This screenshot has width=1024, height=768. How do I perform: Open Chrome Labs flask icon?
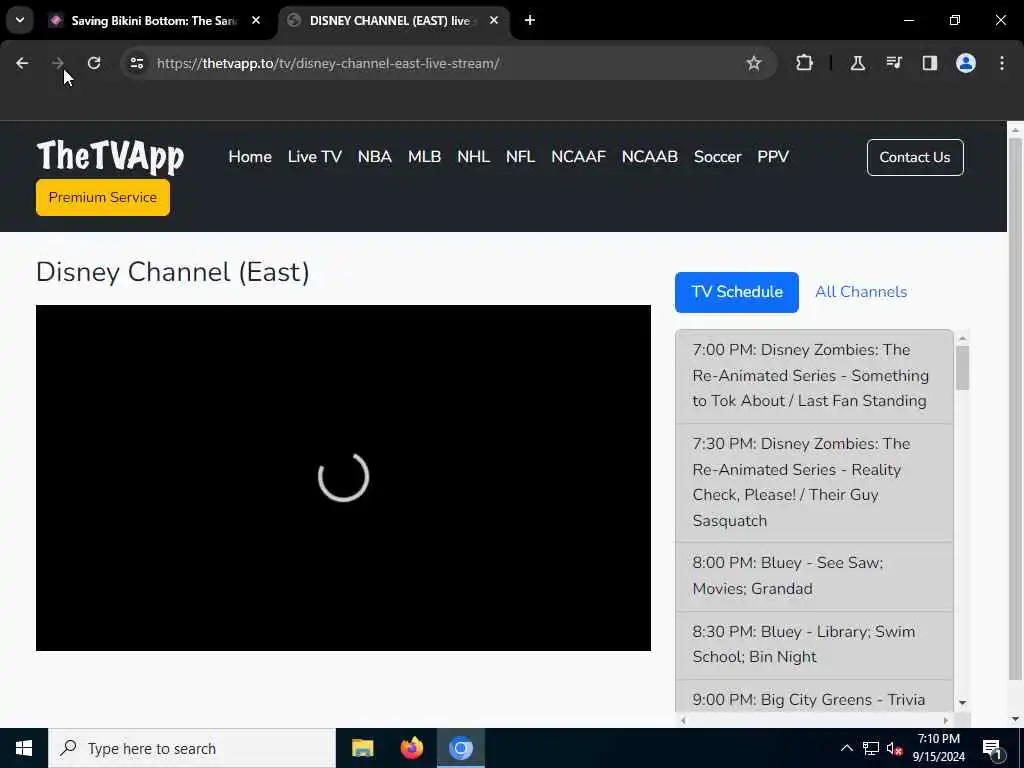pyautogui.click(x=857, y=63)
